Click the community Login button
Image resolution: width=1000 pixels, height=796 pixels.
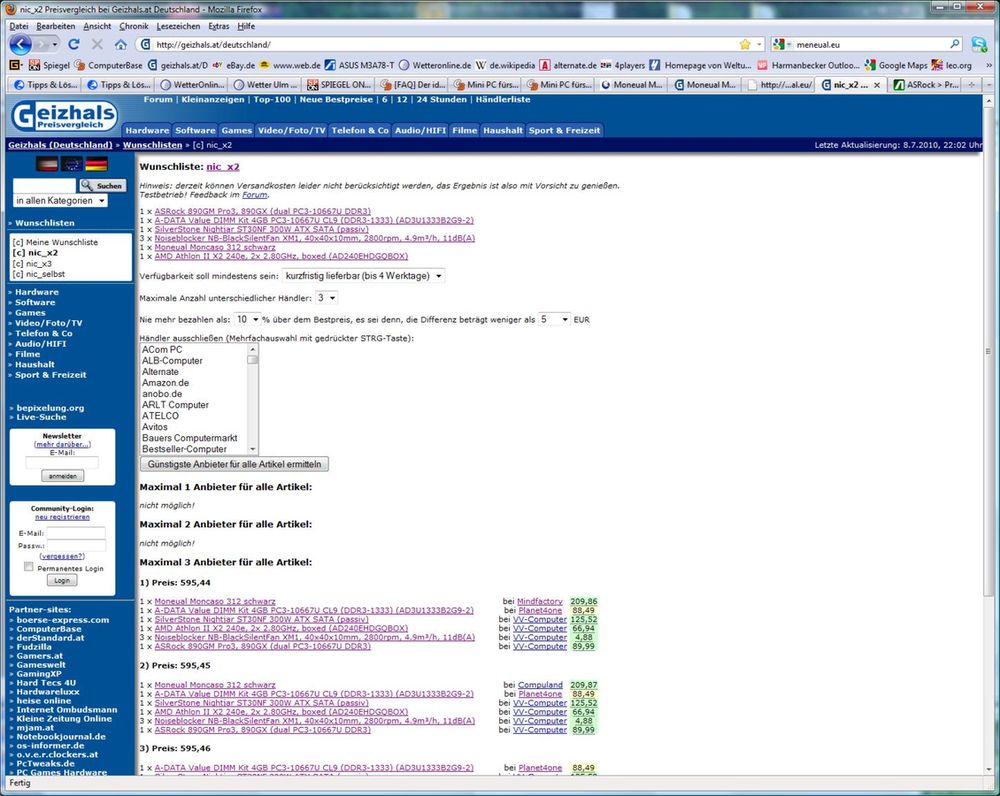(62, 580)
